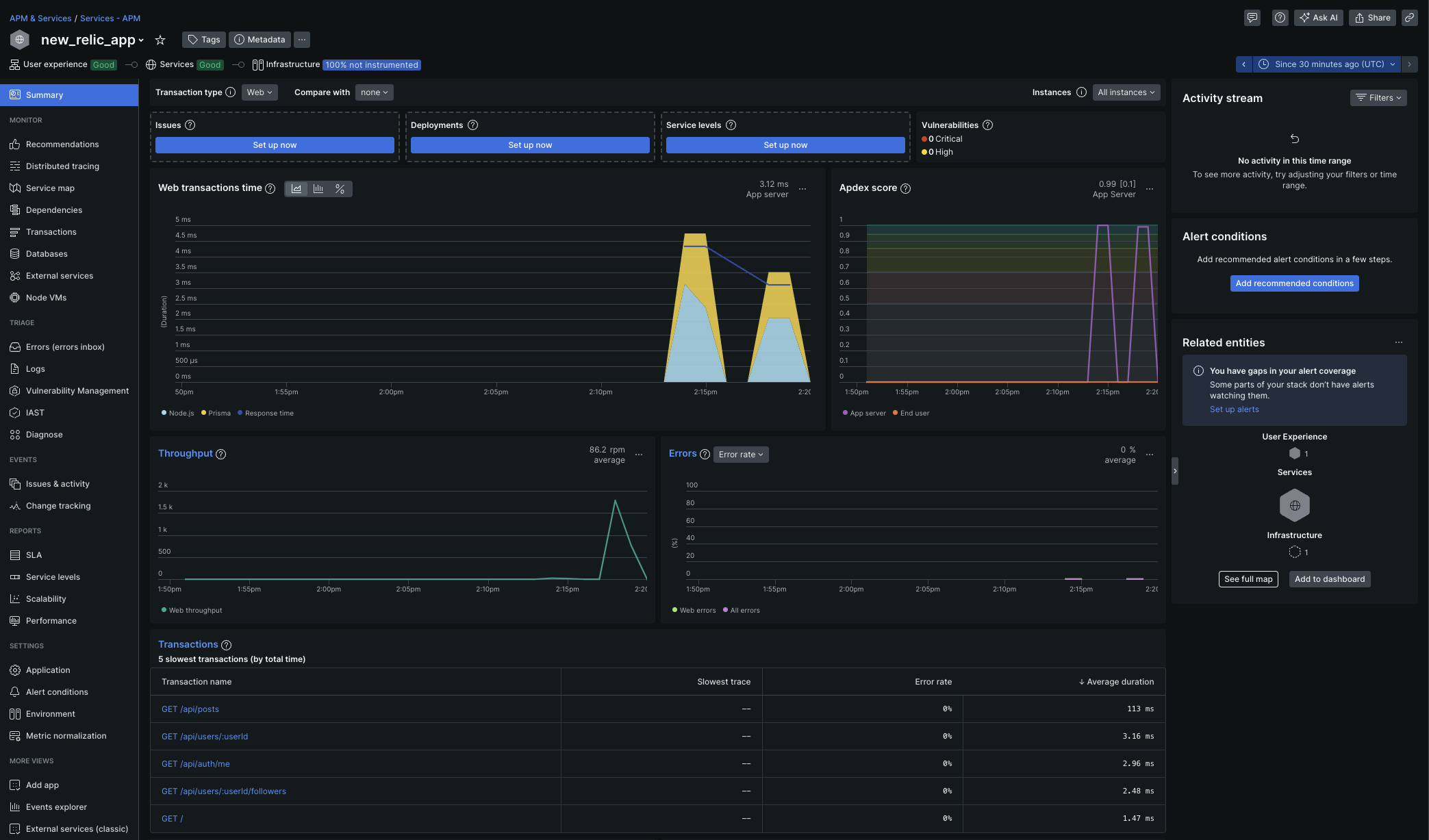Image resolution: width=1429 pixels, height=840 pixels.
Task: Open the Transaction type Web dropdown
Action: pos(260,92)
